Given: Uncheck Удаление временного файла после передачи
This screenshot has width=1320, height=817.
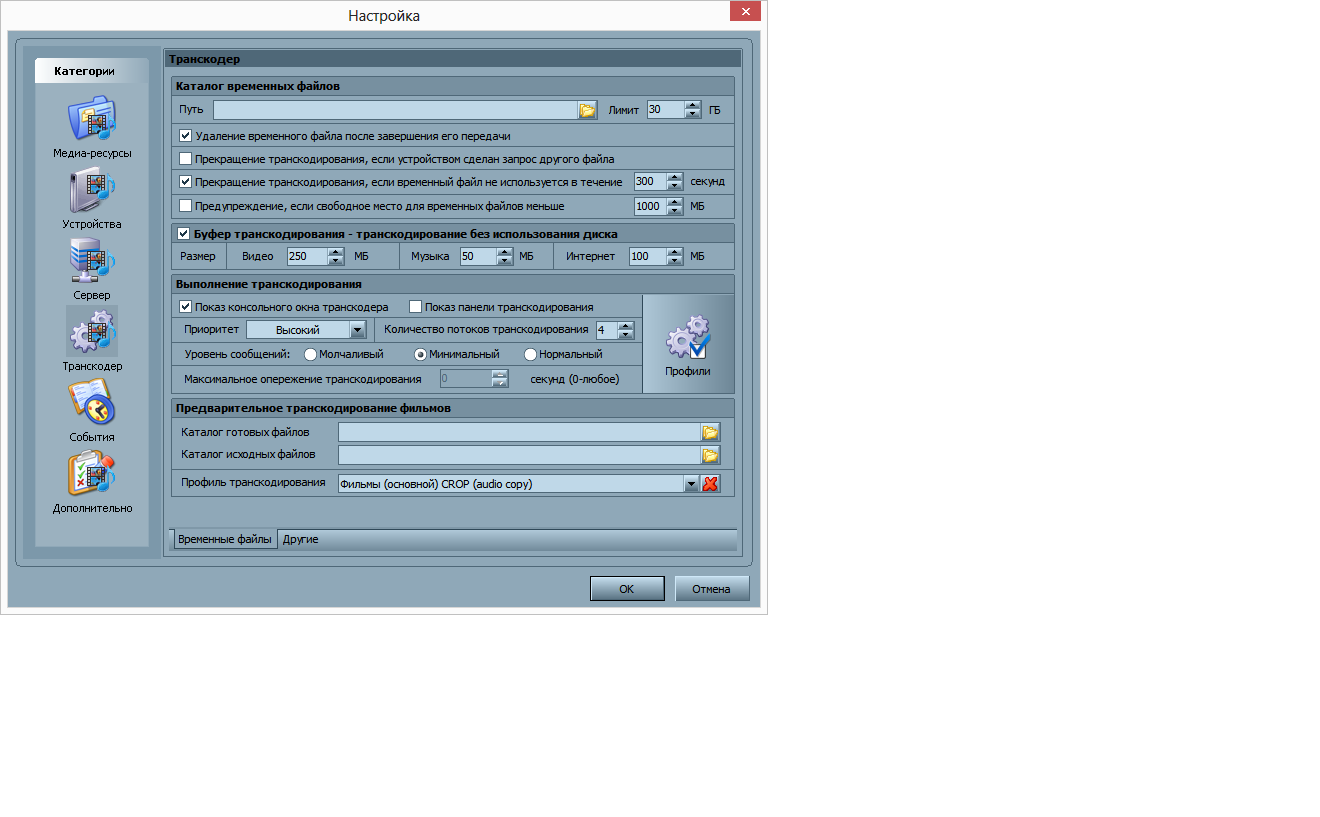Looking at the screenshot, I should 185,135.
